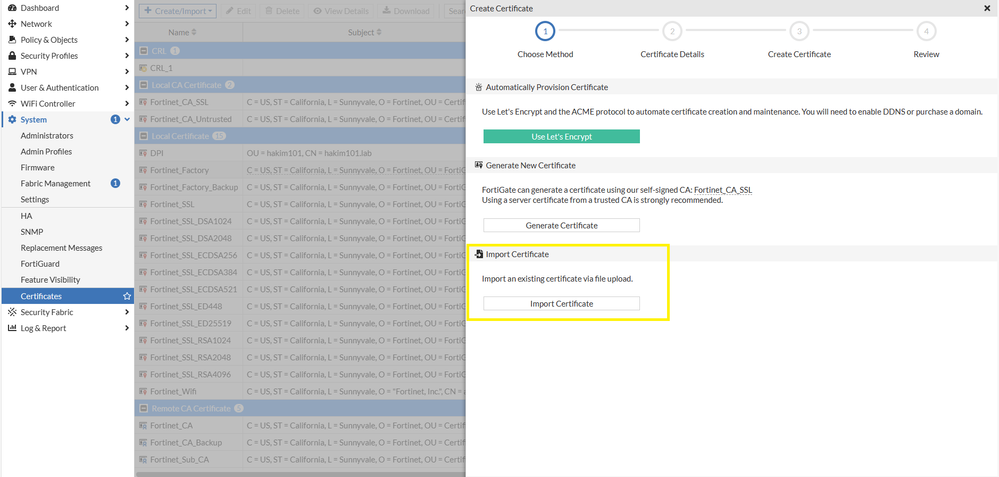Toggle the favorite star on Certificates
The width and height of the screenshot is (999, 477).
coord(127,296)
